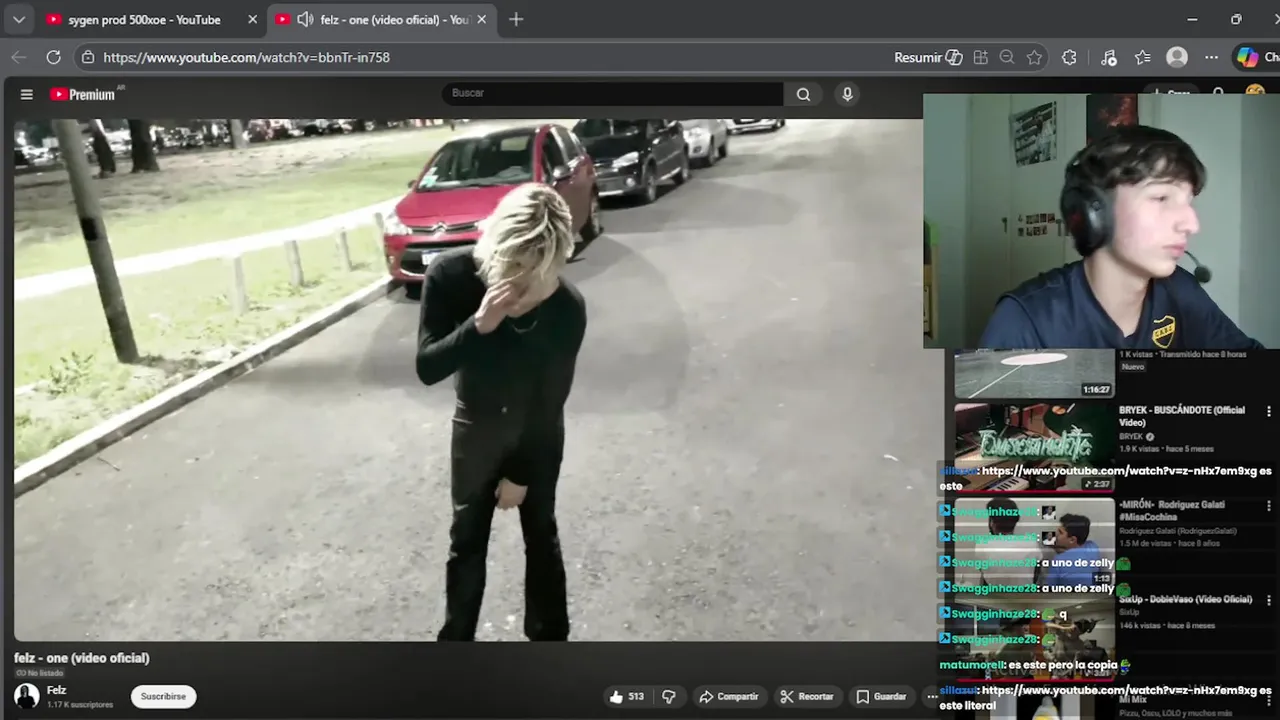Open more actions ellipsis beside Guardar

click(x=931, y=696)
